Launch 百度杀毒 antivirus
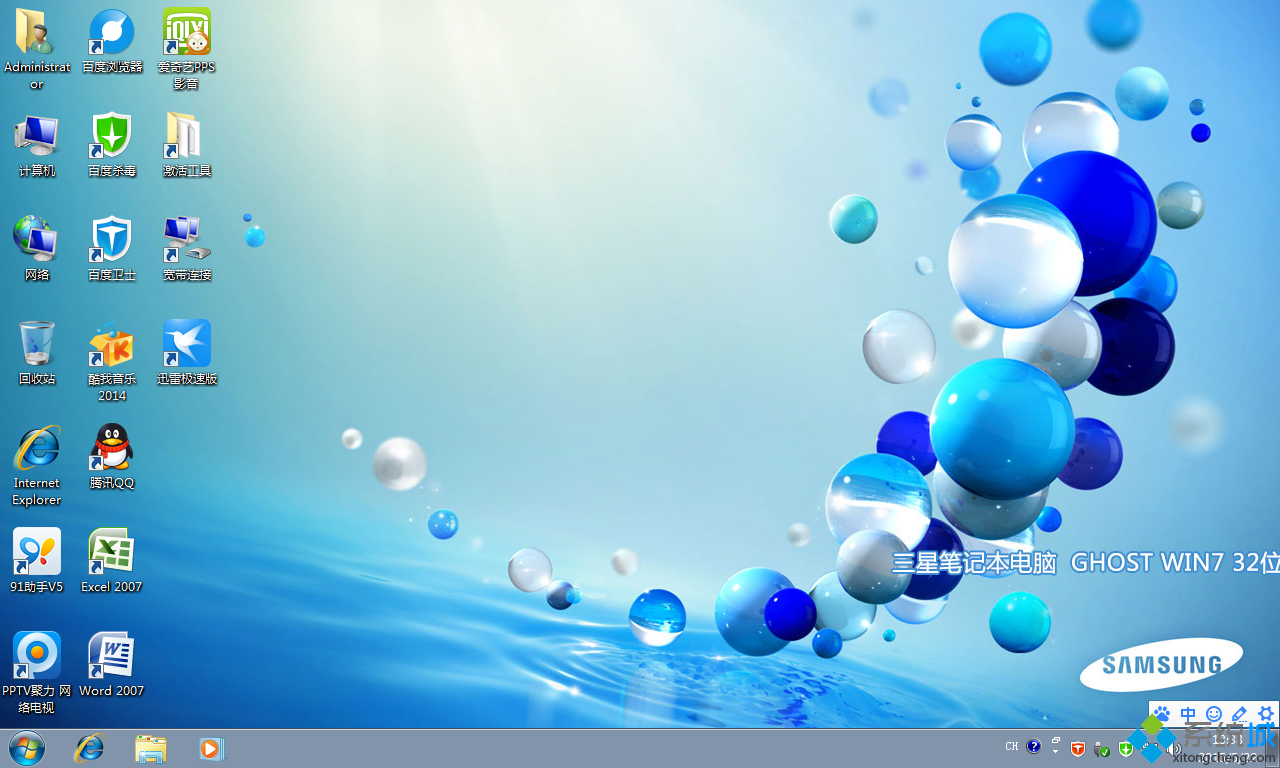The height and width of the screenshot is (768, 1280). [x=111, y=137]
